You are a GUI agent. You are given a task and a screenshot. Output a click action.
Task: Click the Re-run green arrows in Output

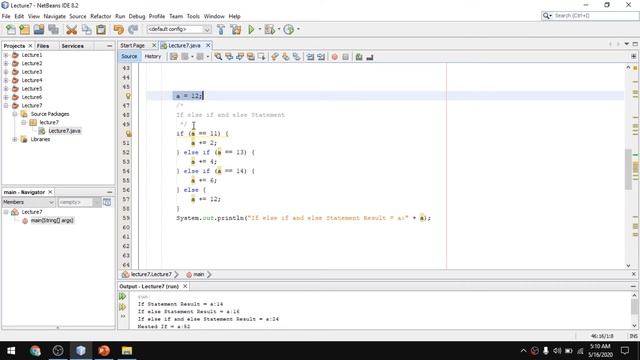122,296
